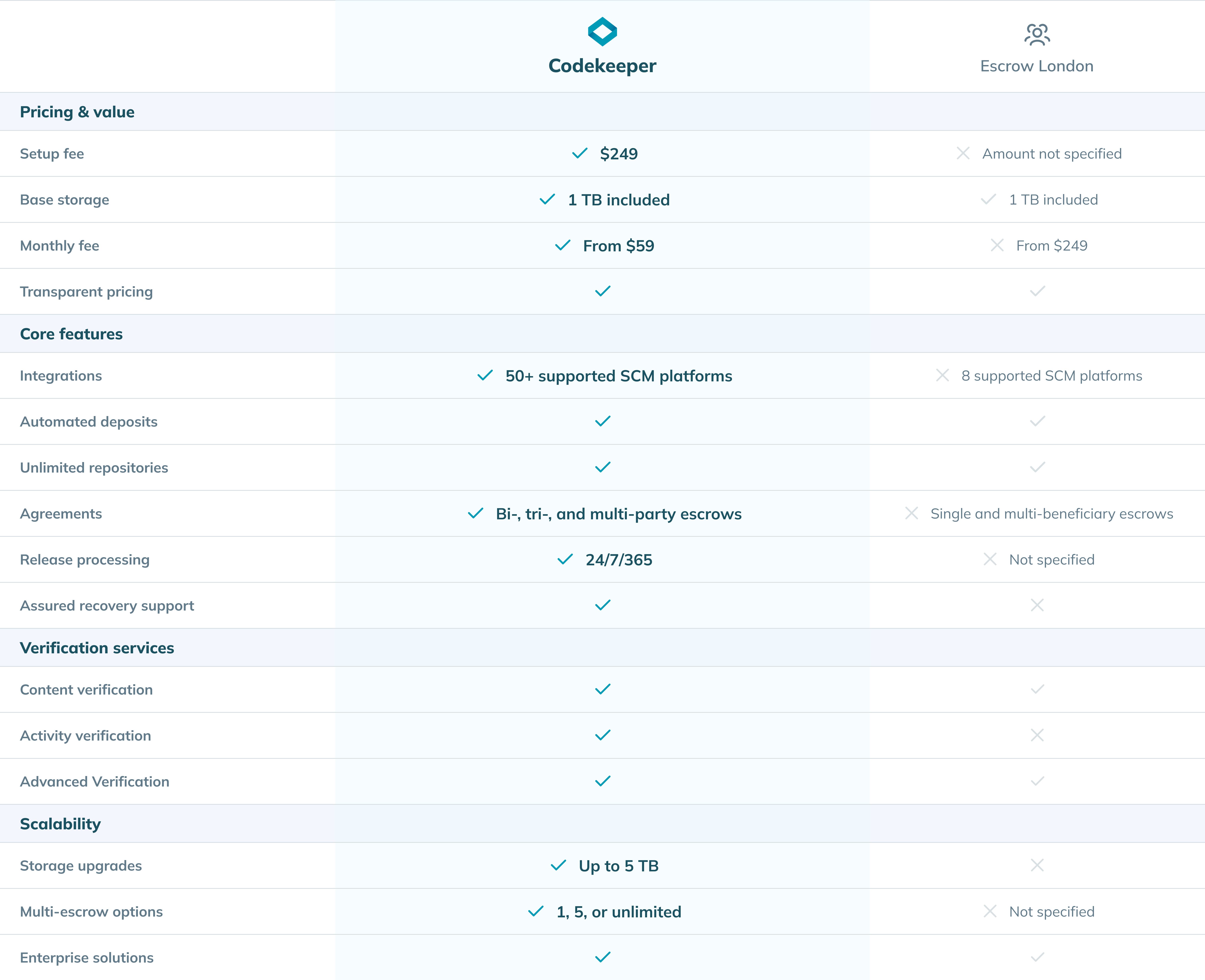The image size is (1205, 980).
Task: Click the $249 setup fee value
Action: coord(619,154)
